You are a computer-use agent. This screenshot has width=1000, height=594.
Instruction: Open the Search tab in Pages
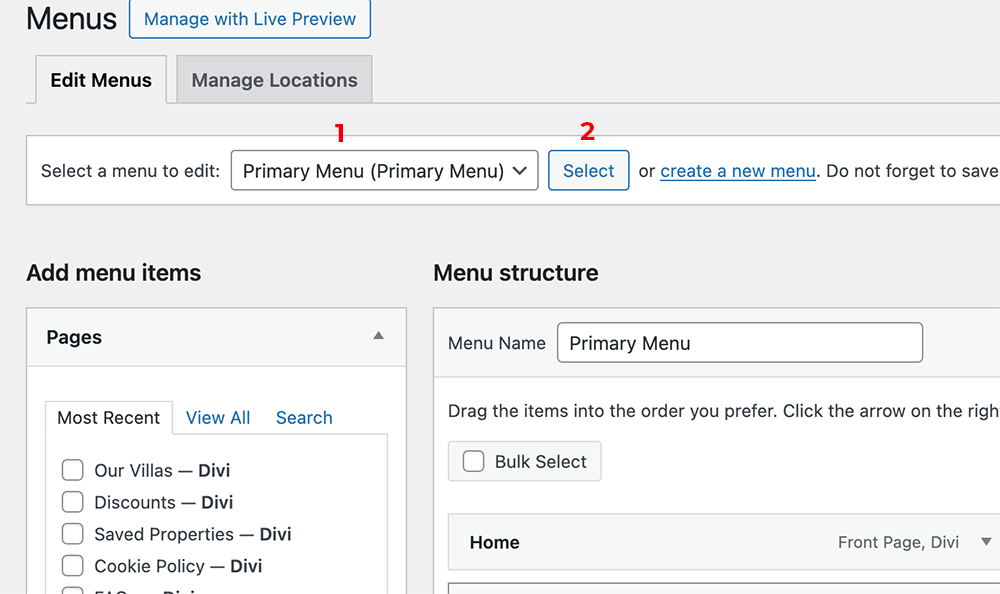pyautogui.click(x=304, y=418)
